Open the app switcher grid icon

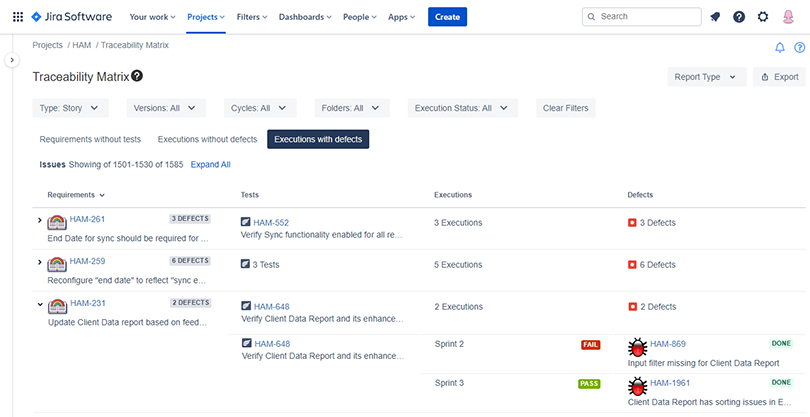point(17,17)
